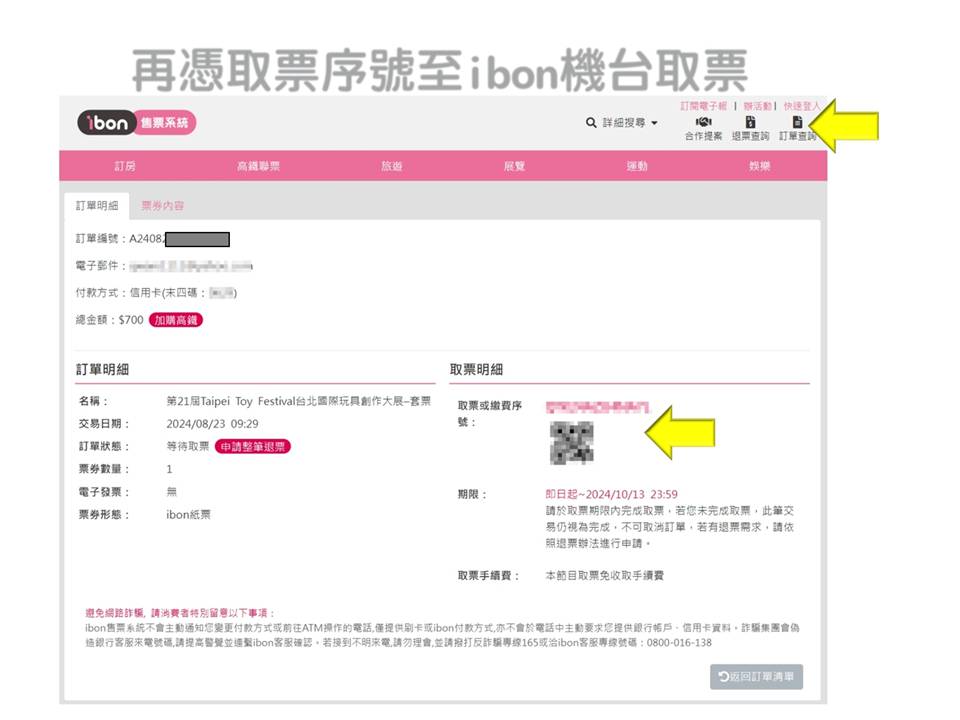Click the ibon 售票系統 logo

point(137,122)
